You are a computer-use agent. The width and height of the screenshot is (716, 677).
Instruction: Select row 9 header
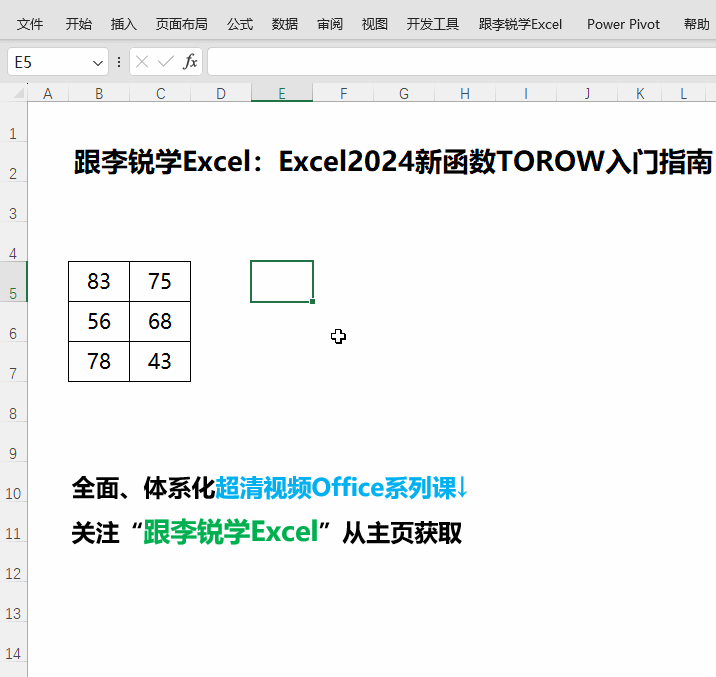pos(13,442)
